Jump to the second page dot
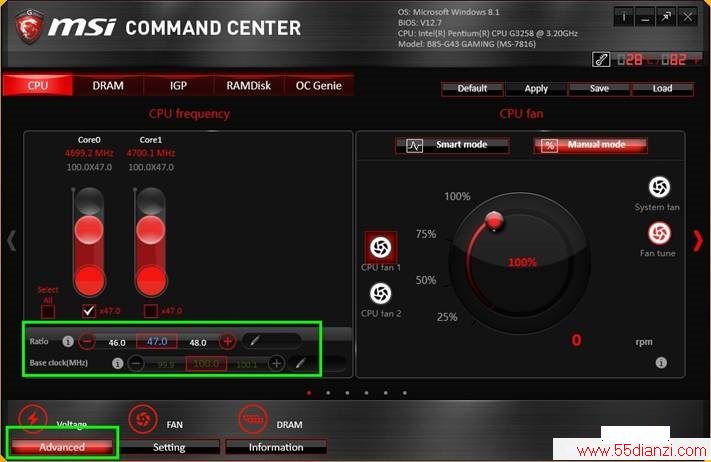Viewport: 711px width, 462px height. coord(328,393)
